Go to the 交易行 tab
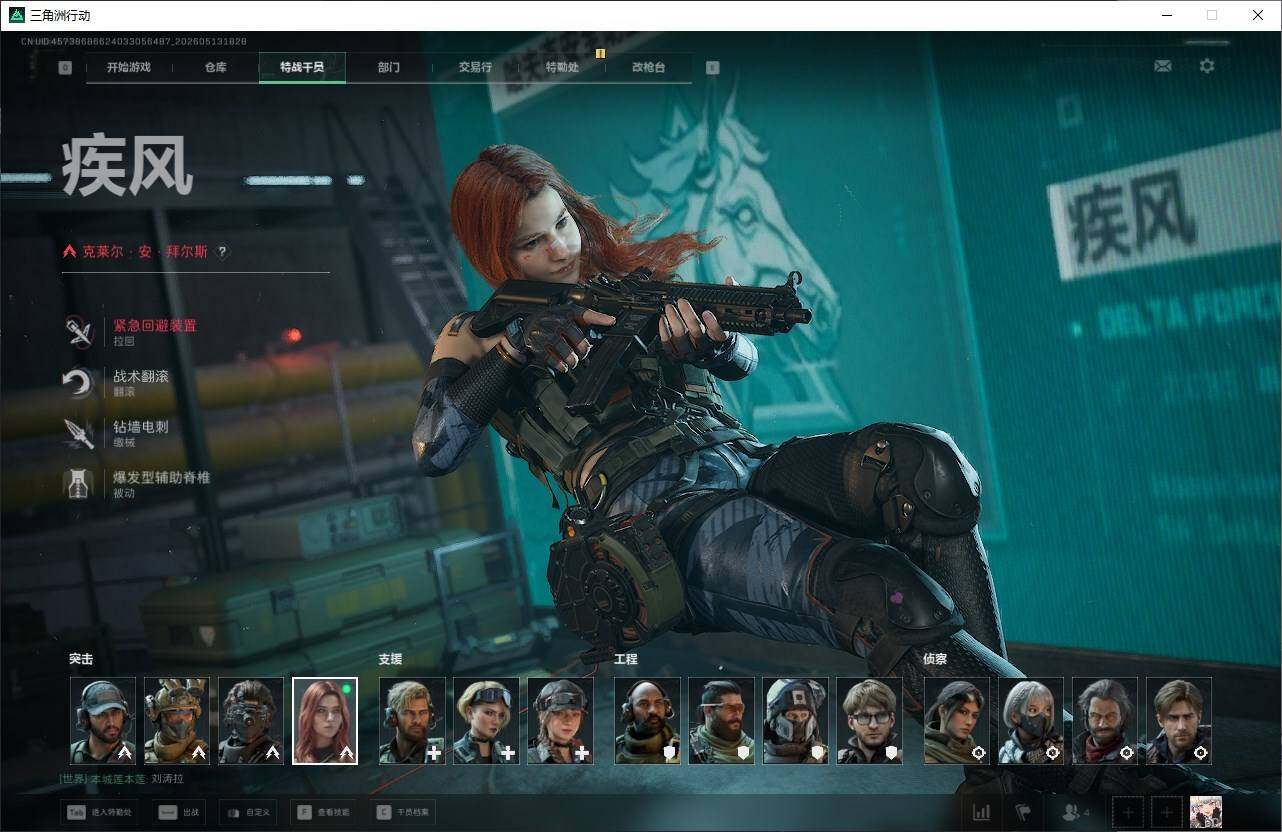Image resolution: width=1282 pixels, height=832 pixels. pyautogui.click(x=475, y=67)
